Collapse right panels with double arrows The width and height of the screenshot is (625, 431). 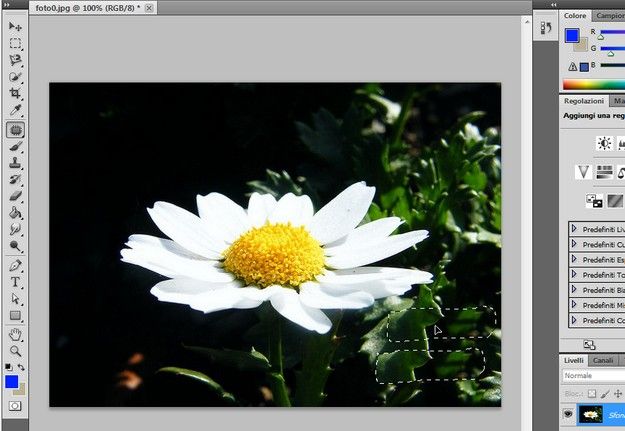(554, 4)
